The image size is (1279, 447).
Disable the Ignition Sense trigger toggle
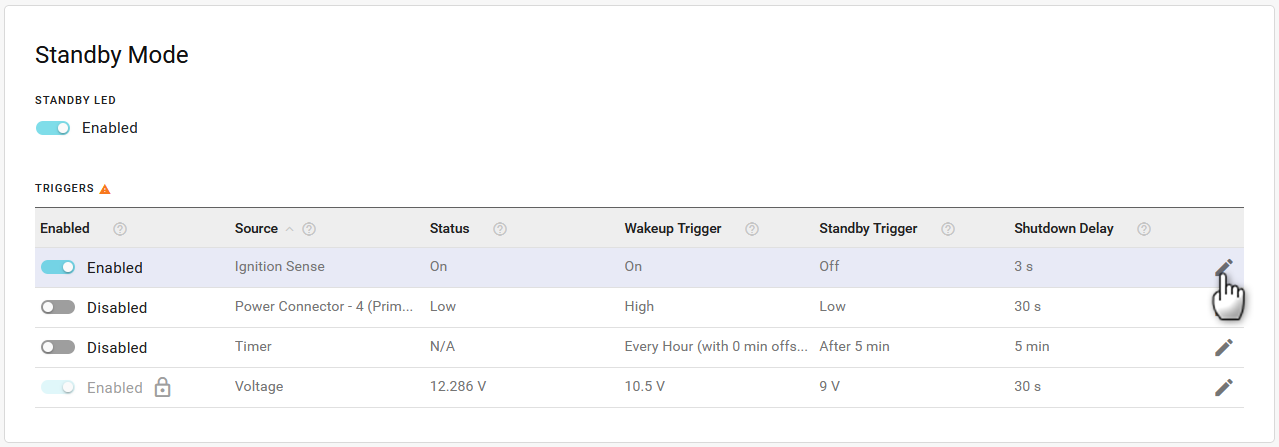pos(58,267)
